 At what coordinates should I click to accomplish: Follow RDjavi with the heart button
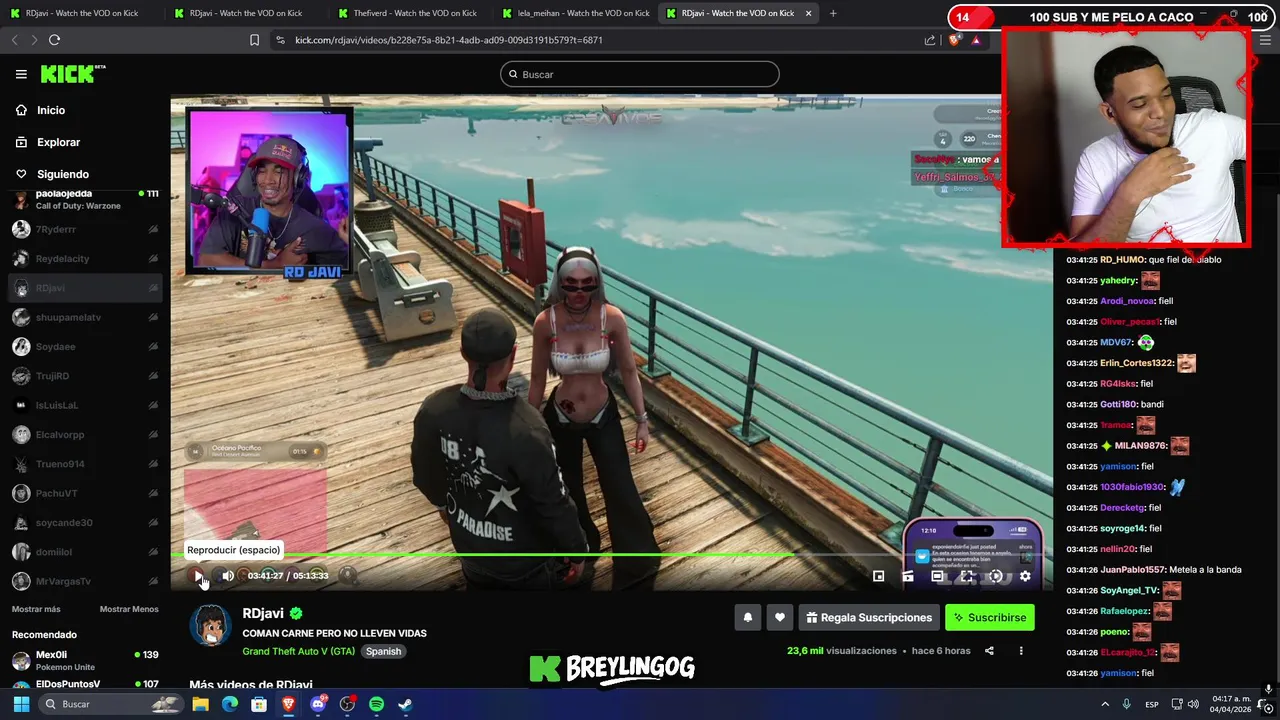click(780, 618)
